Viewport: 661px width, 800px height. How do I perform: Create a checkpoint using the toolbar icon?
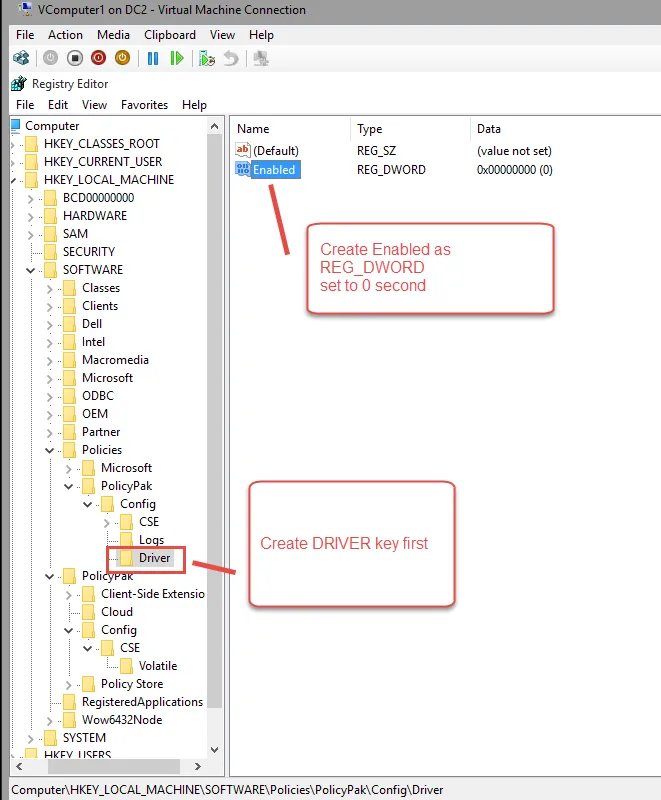pos(207,59)
